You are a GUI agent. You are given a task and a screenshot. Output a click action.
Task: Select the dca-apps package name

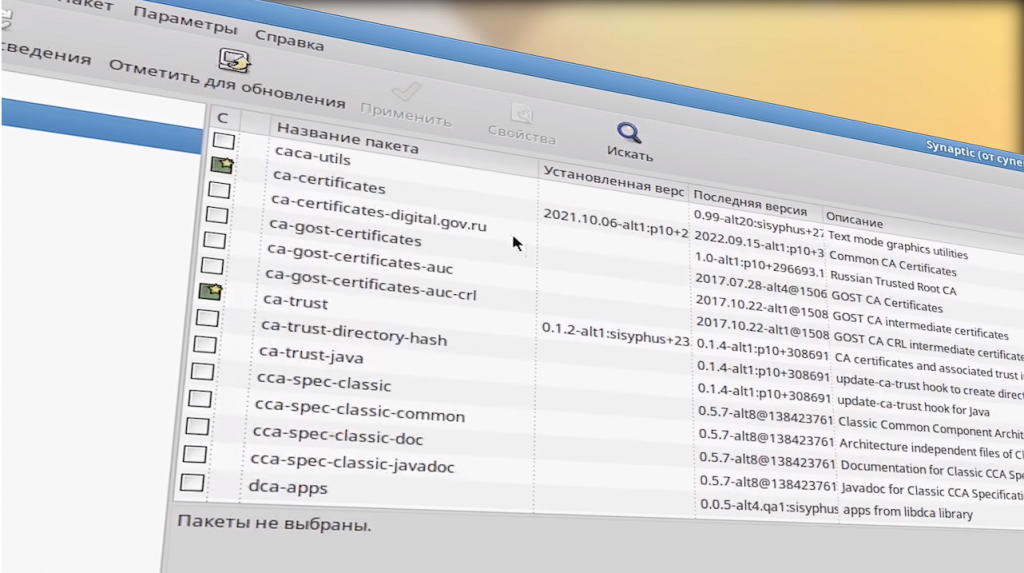click(288, 487)
